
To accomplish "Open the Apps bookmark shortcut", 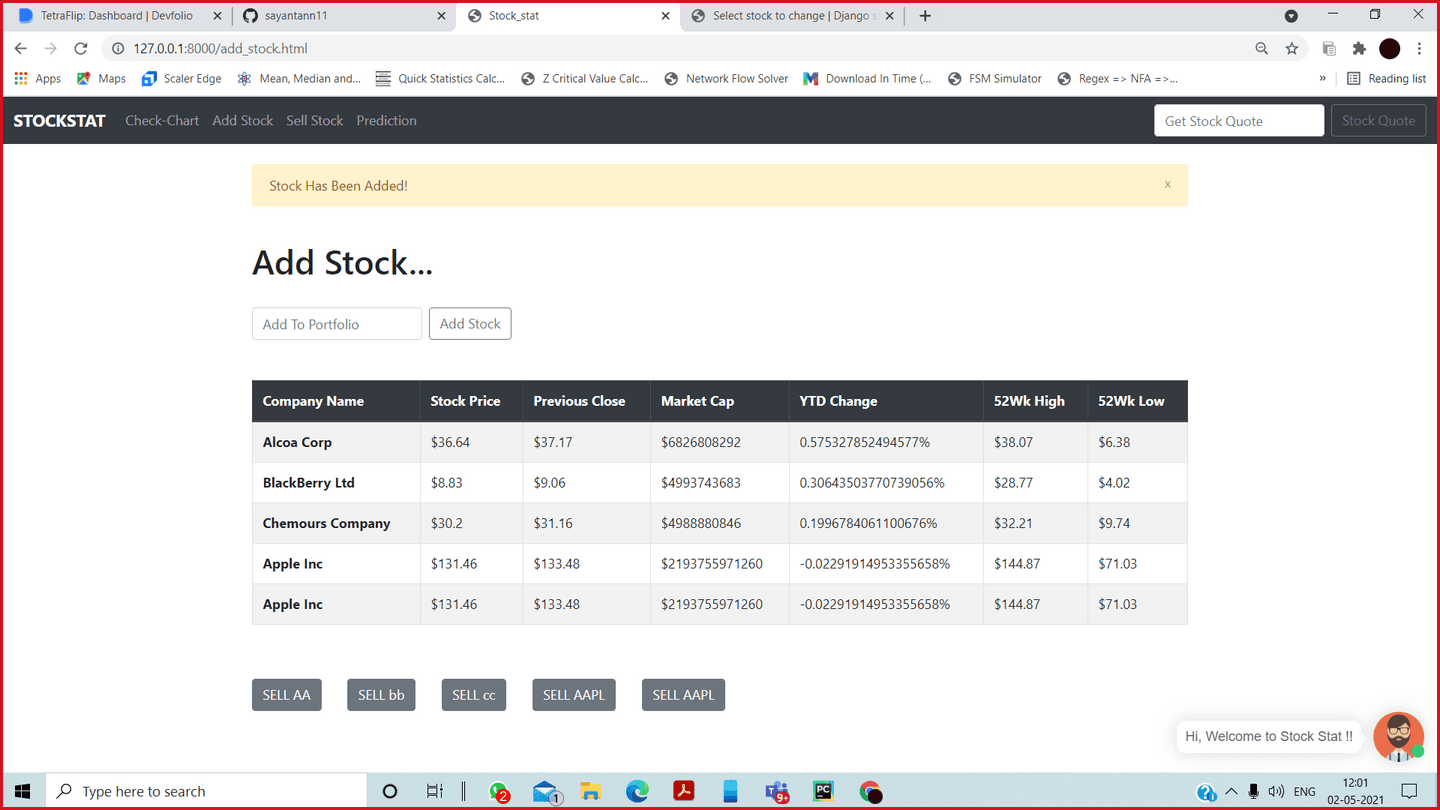I will click(x=38, y=78).
